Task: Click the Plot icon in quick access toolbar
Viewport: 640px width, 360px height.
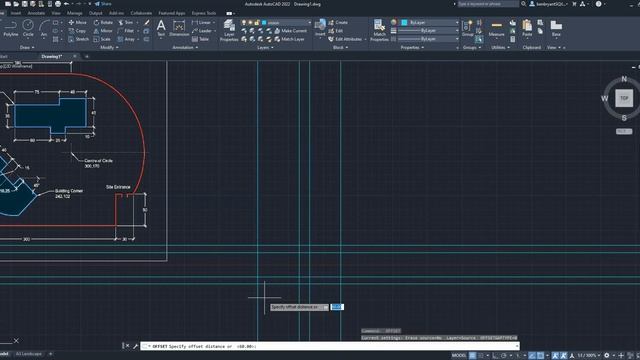Action: coord(58,4)
